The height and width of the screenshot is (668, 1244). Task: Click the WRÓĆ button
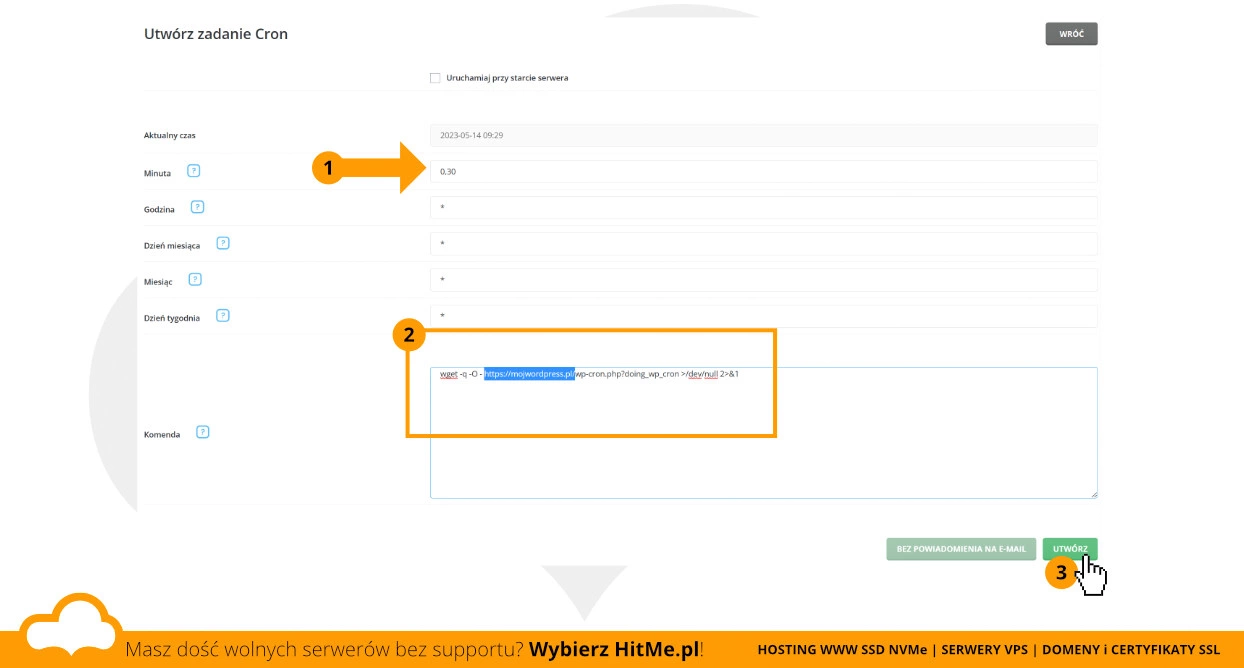pyautogui.click(x=1071, y=34)
